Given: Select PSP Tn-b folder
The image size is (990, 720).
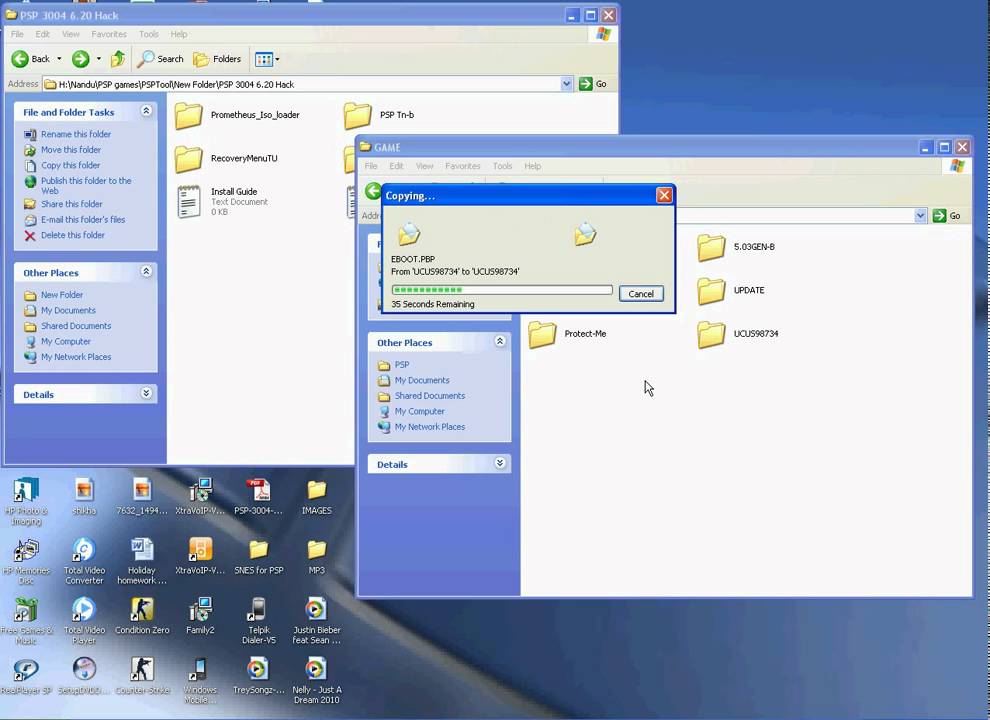Looking at the screenshot, I should (x=379, y=115).
